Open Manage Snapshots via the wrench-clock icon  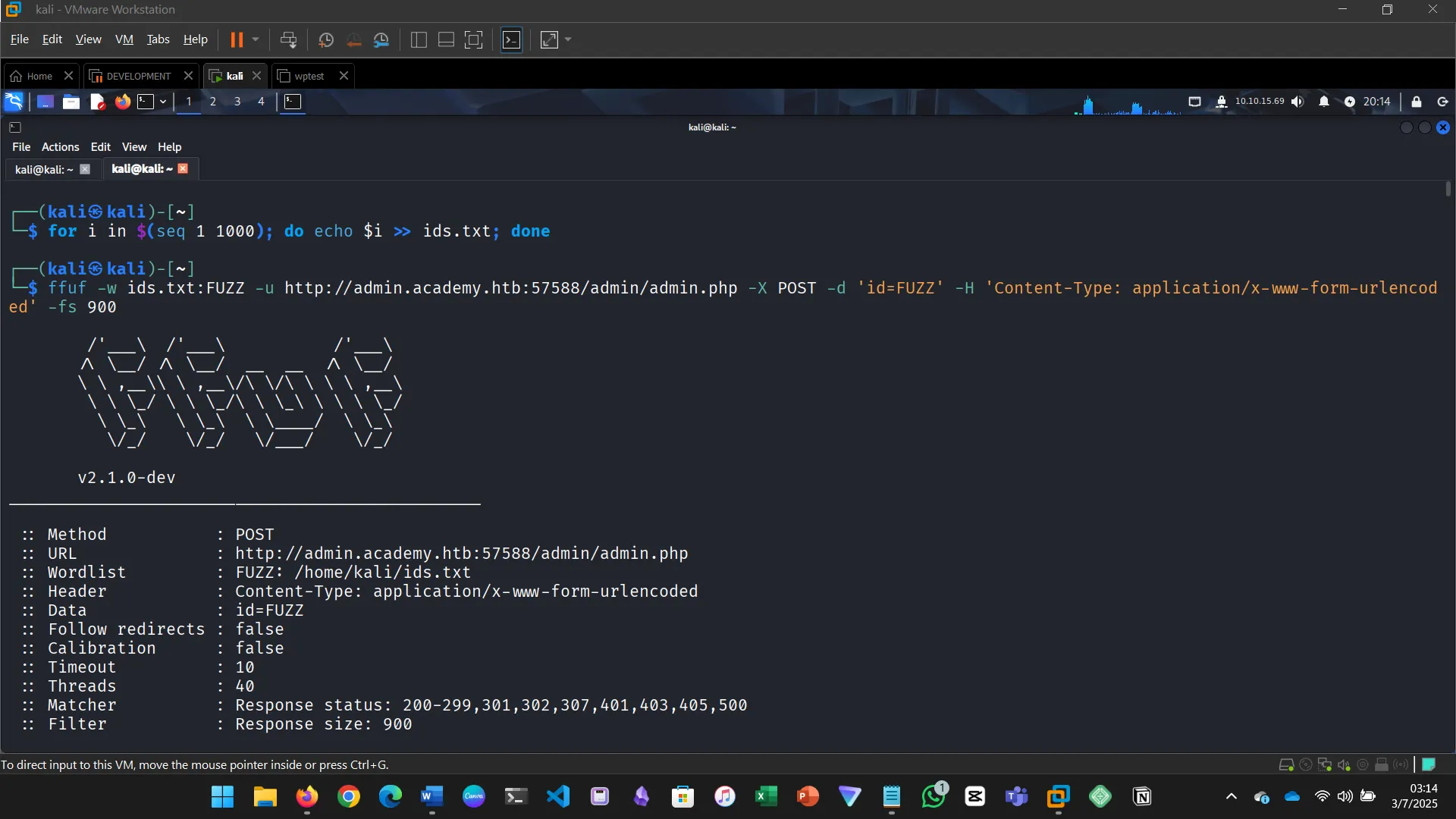point(381,39)
